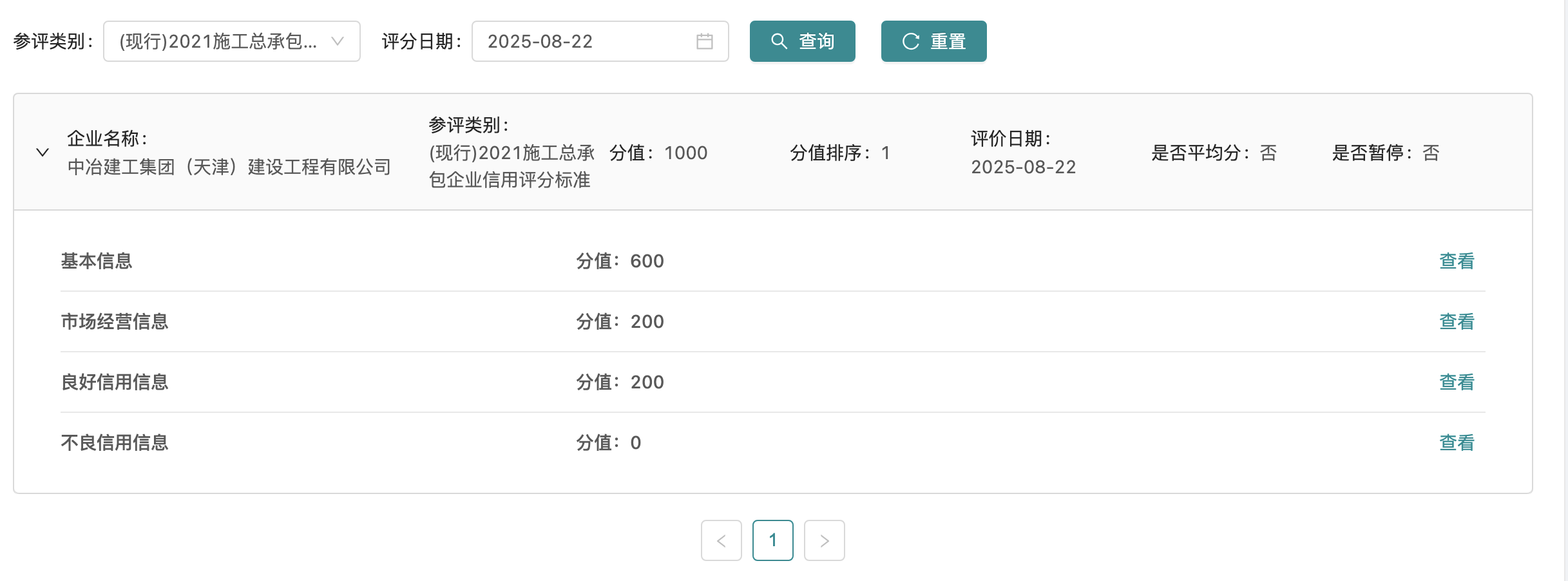
Task: Go to previous page with left arrow
Action: pyautogui.click(x=721, y=540)
